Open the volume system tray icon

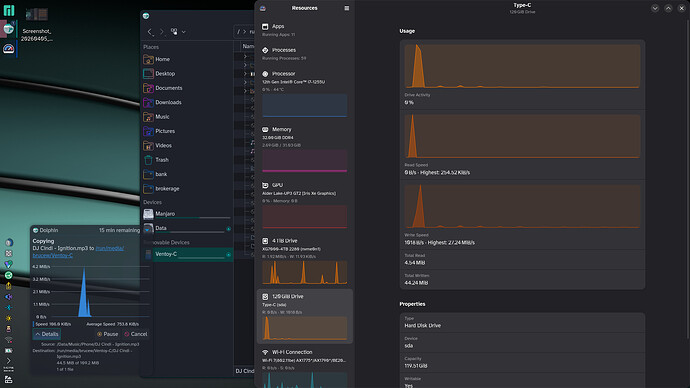8,296
